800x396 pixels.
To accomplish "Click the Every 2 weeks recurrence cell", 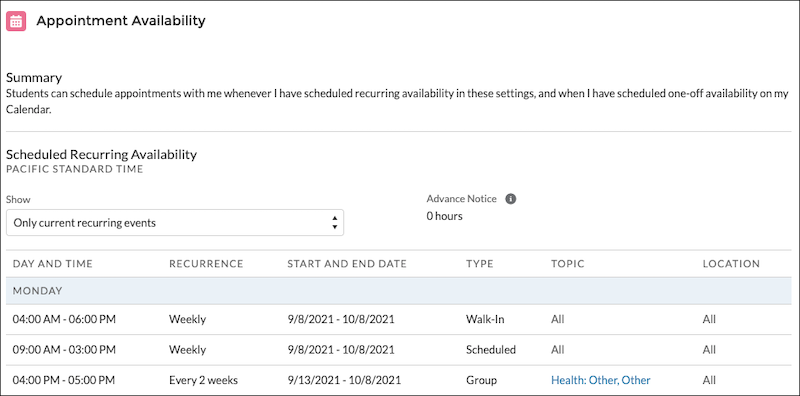I will 204,380.
